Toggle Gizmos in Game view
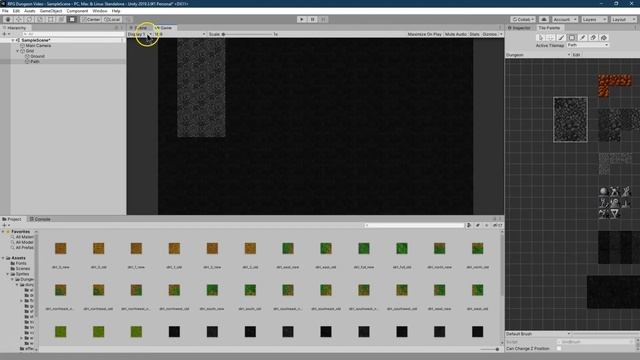Viewport: 640px width, 360px height. click(x=489, y=34)
